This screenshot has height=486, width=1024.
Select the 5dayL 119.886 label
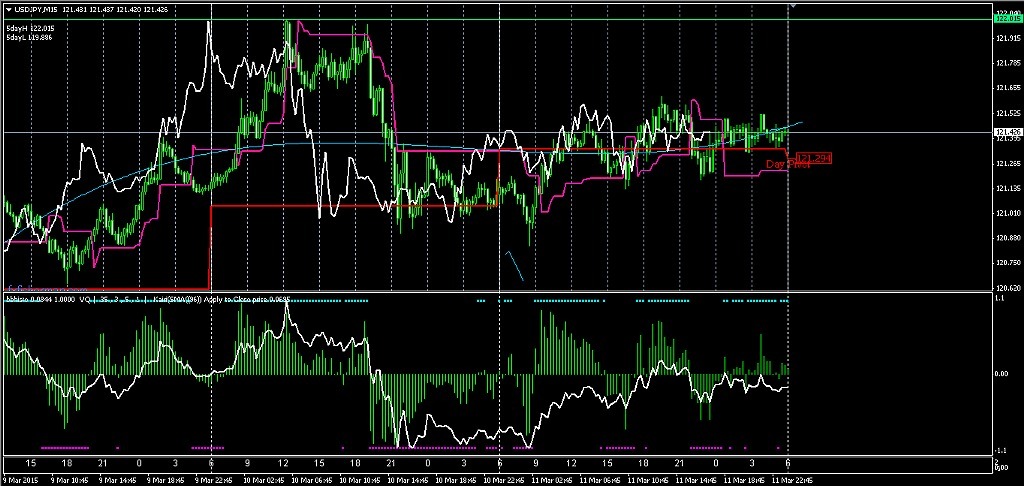tap(29, 38)
